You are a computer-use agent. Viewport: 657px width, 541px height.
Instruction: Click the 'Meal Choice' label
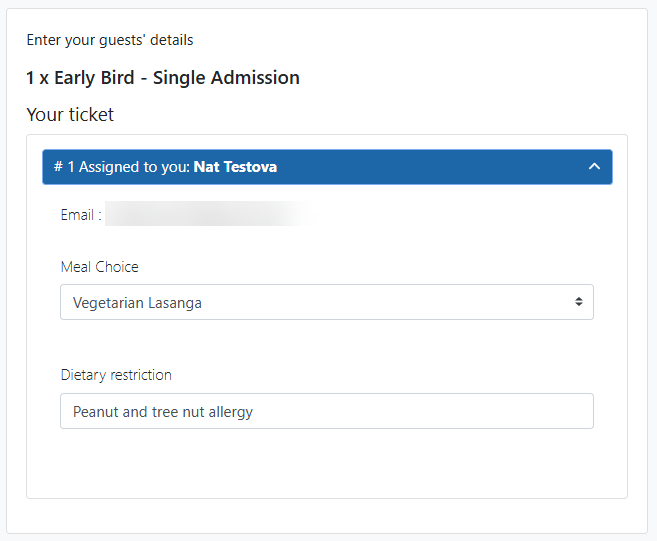pyautogui.click(x=99, y=267)
